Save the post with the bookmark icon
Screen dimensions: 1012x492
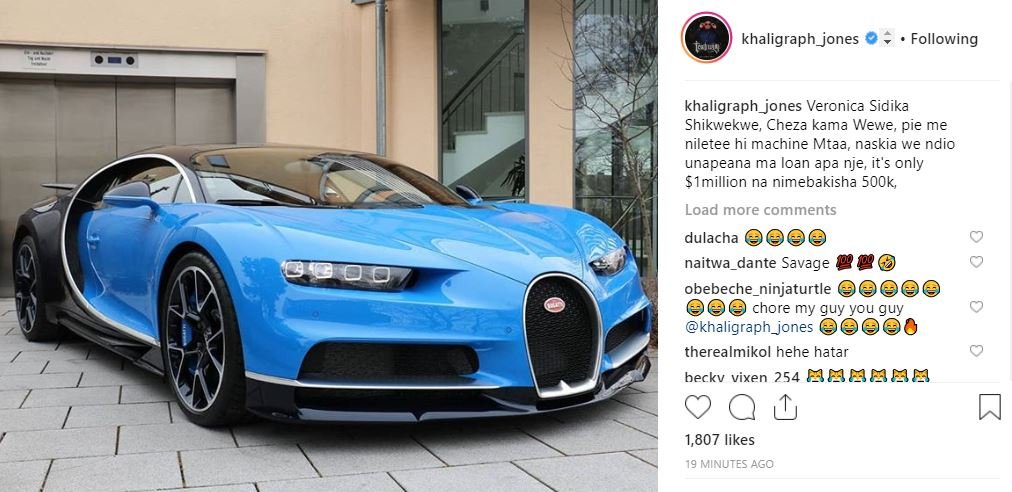point(989,407)
